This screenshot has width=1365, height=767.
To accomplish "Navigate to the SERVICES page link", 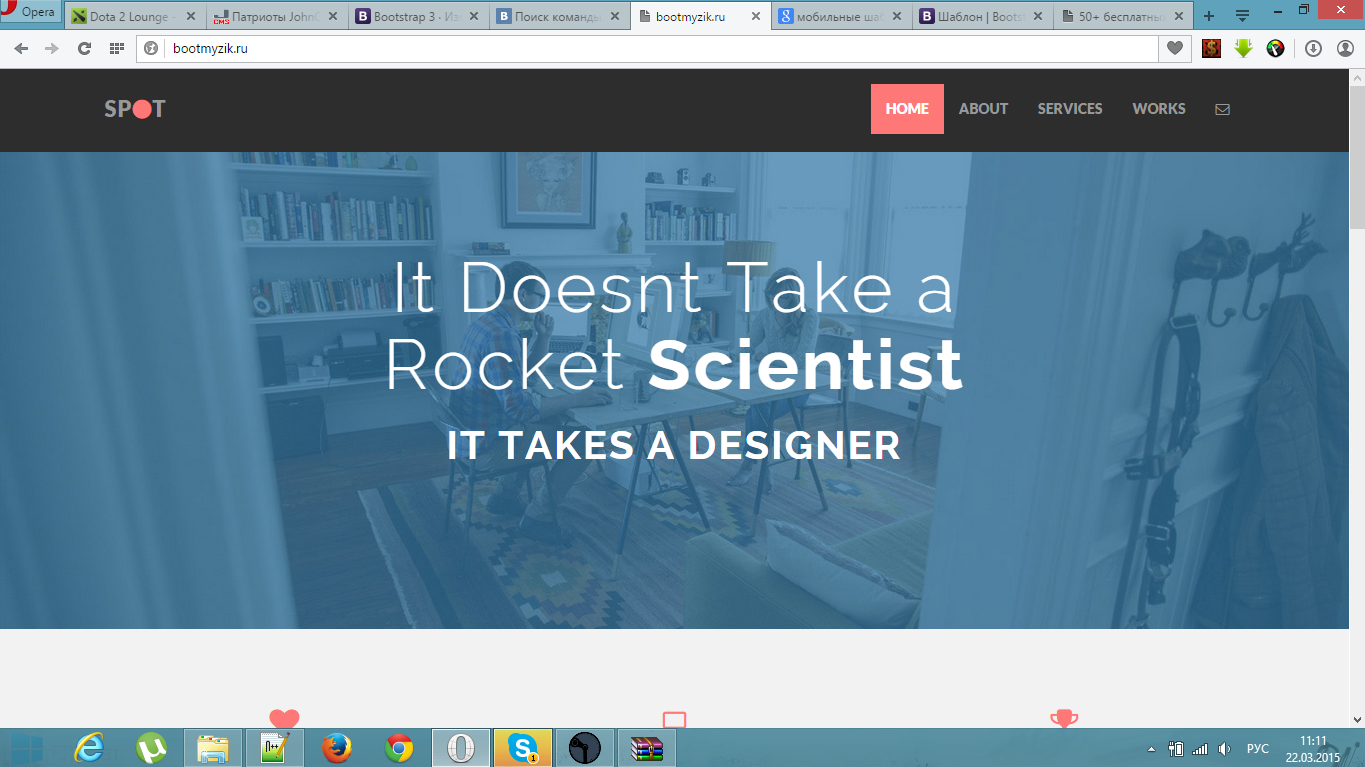I will (1069, 109).
